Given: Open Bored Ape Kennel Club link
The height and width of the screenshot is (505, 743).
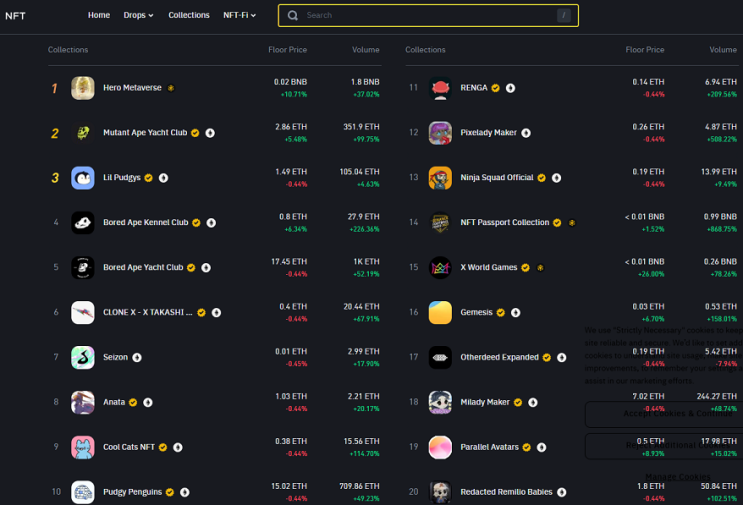Looking at the screenshot, I should (145, 223).
